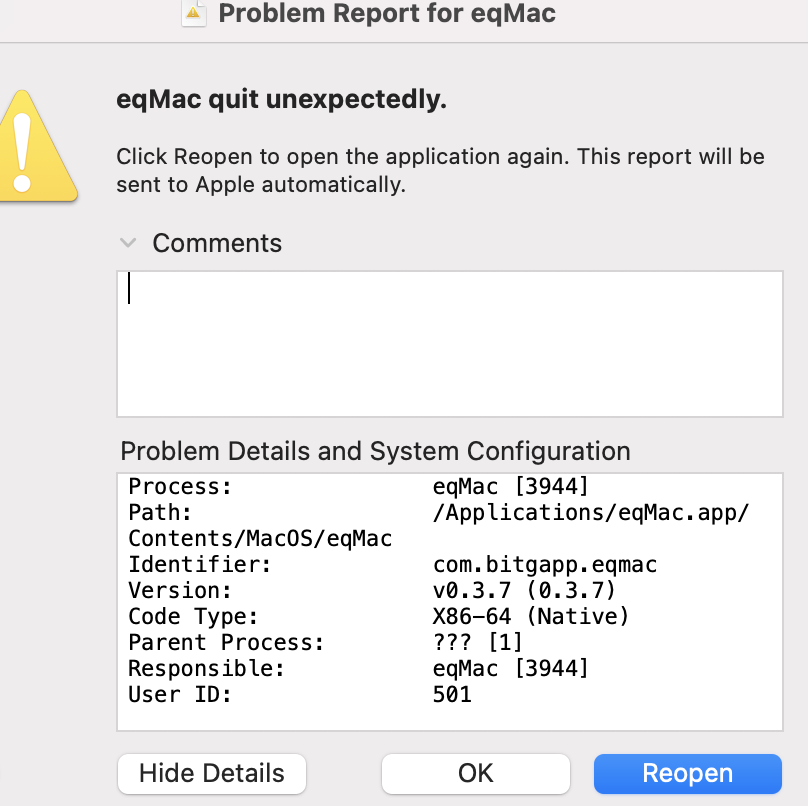Select the 'Process:' line in details
The height and width of the screenshot is (806, 808).
click(358, 486)
